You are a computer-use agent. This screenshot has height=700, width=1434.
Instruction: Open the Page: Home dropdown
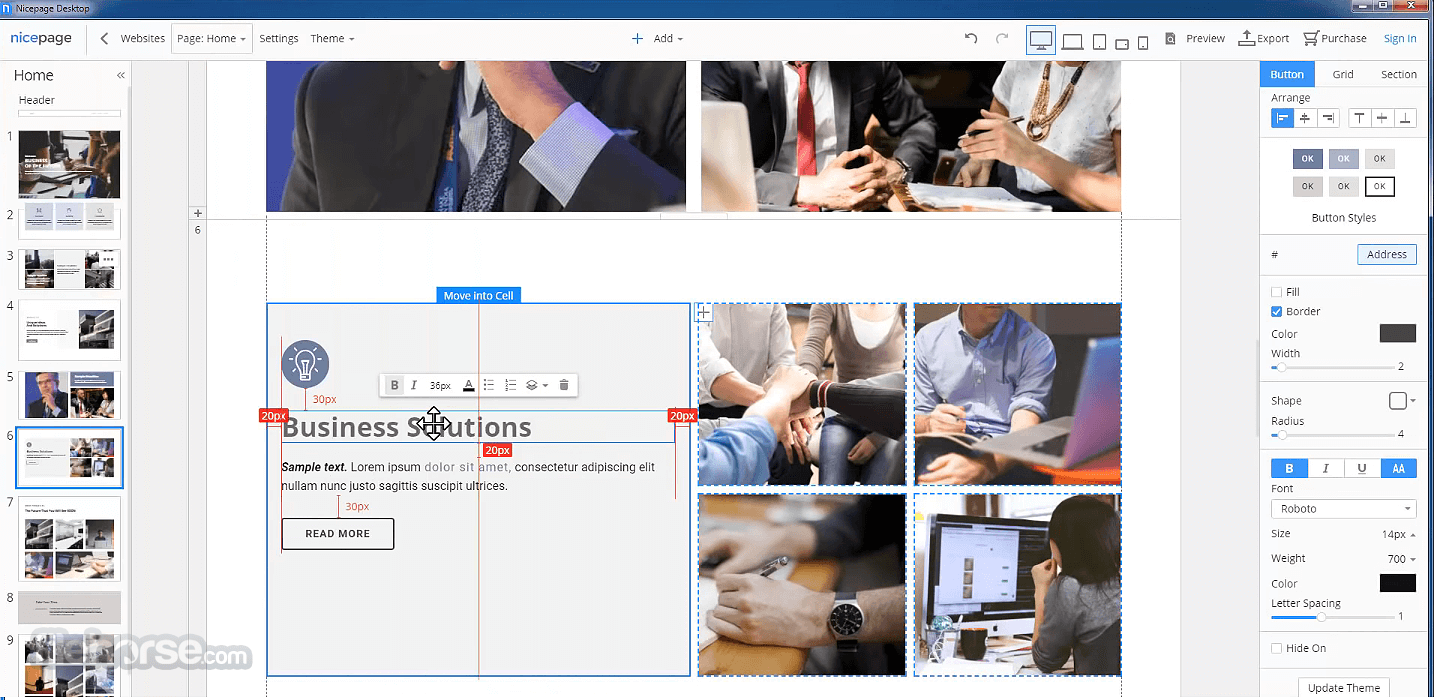(211, 39)
